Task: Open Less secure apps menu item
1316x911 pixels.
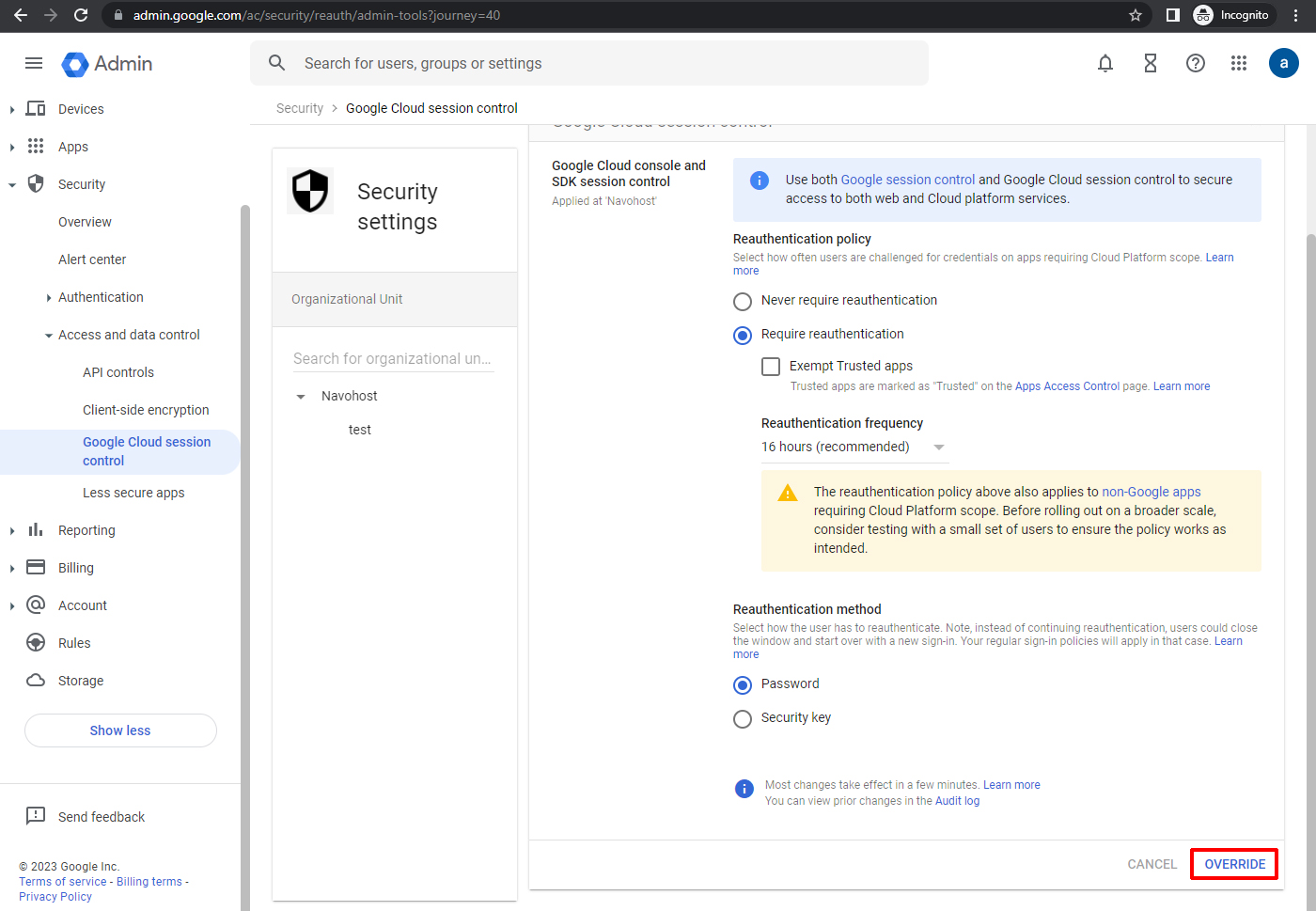Action: pos(133,493)
